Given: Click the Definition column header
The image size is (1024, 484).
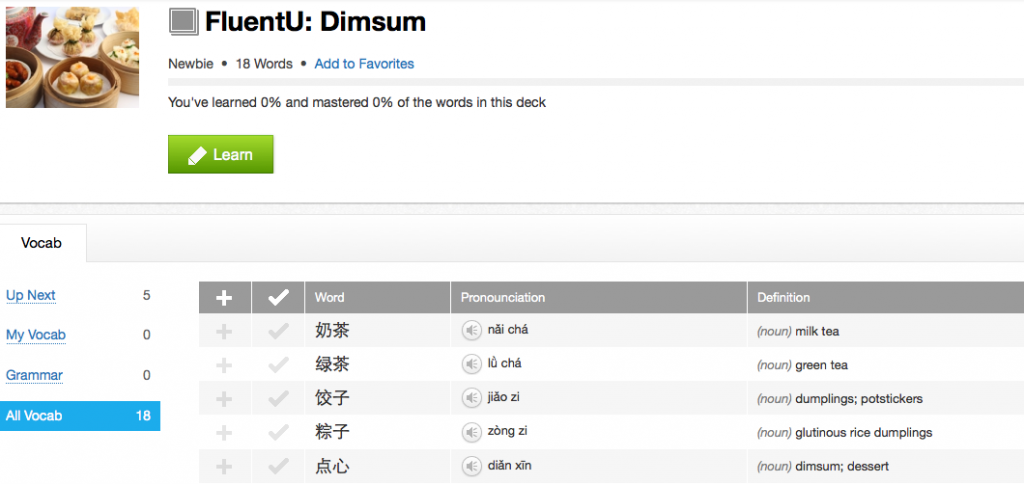Looking at the screenshot, I should tap(886, 298).
